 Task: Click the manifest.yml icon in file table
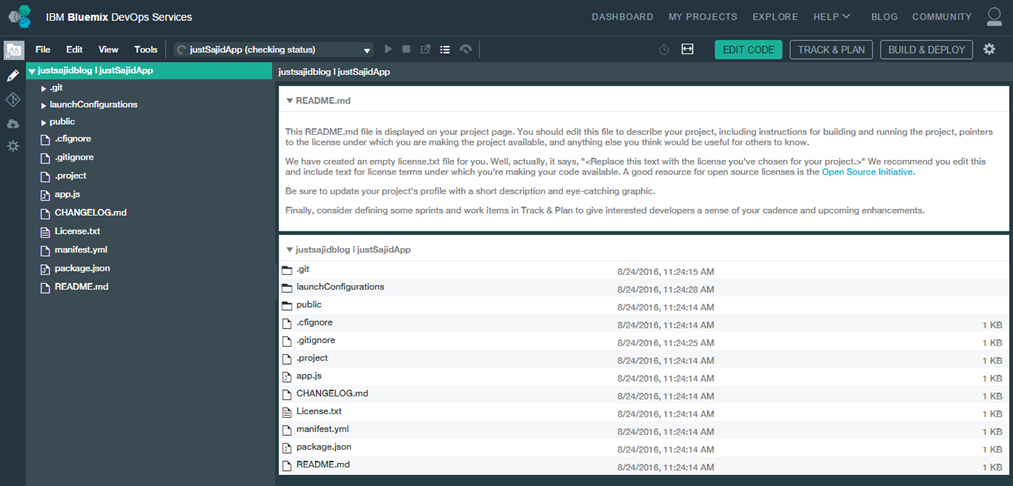click(x=287, y=430)
